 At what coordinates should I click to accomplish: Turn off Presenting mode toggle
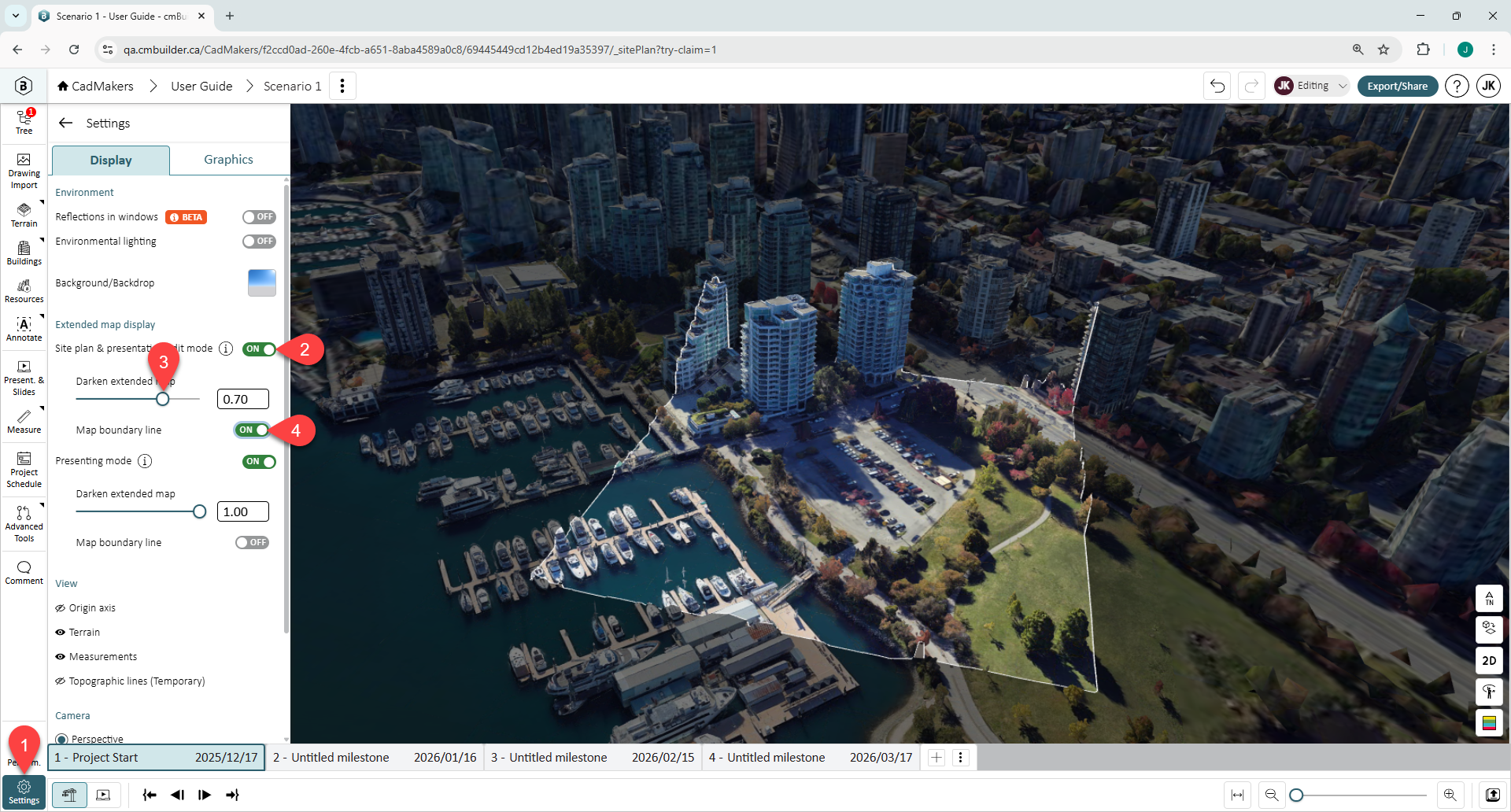pyautogui.click(x=259, y=462)
